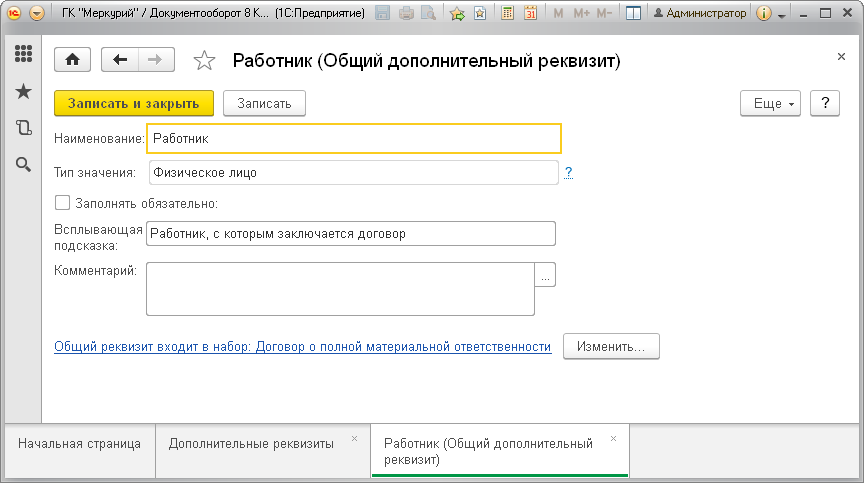
Task: Open the comment ellipsis button
Action: coord(545,274)
